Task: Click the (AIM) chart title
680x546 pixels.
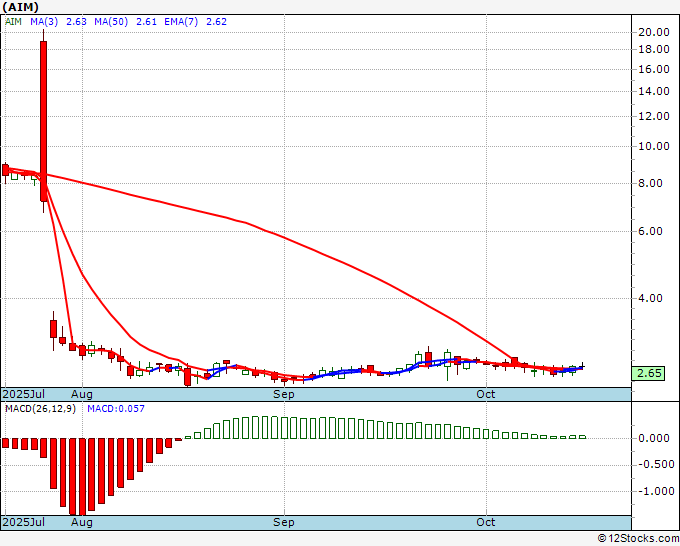Action: [x=20, y=7]
